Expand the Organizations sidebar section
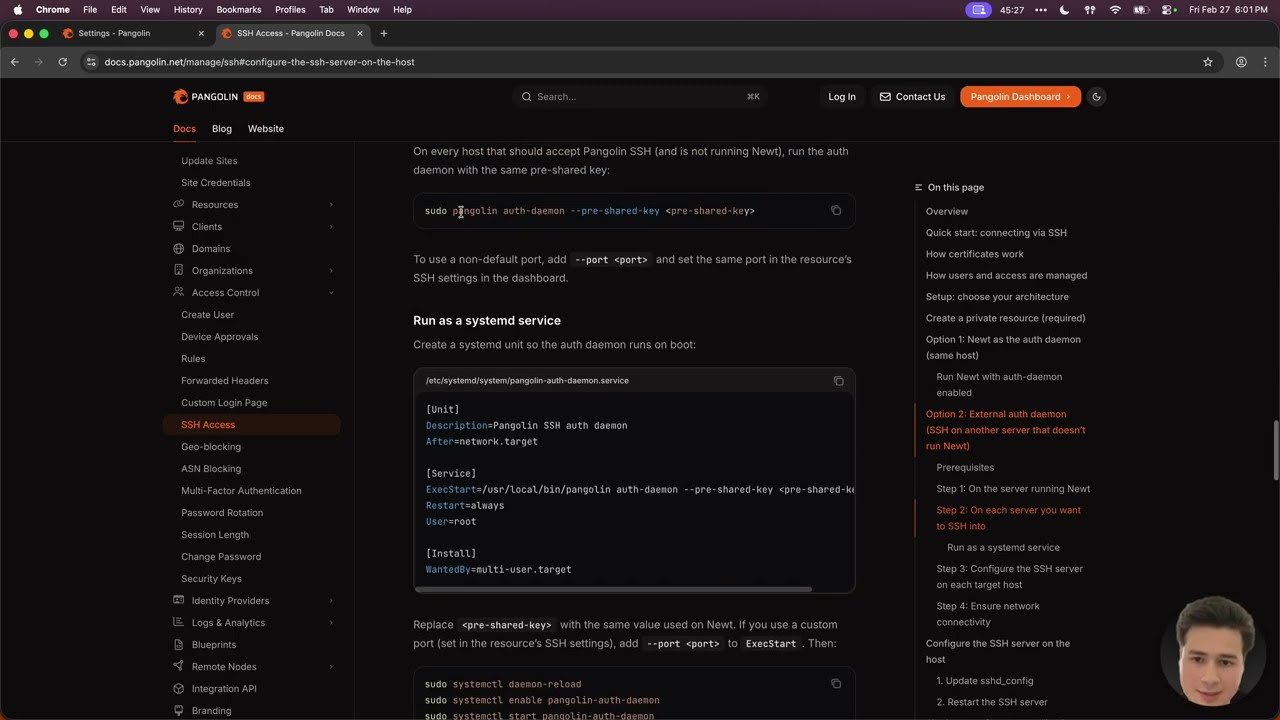 [252, 271]
